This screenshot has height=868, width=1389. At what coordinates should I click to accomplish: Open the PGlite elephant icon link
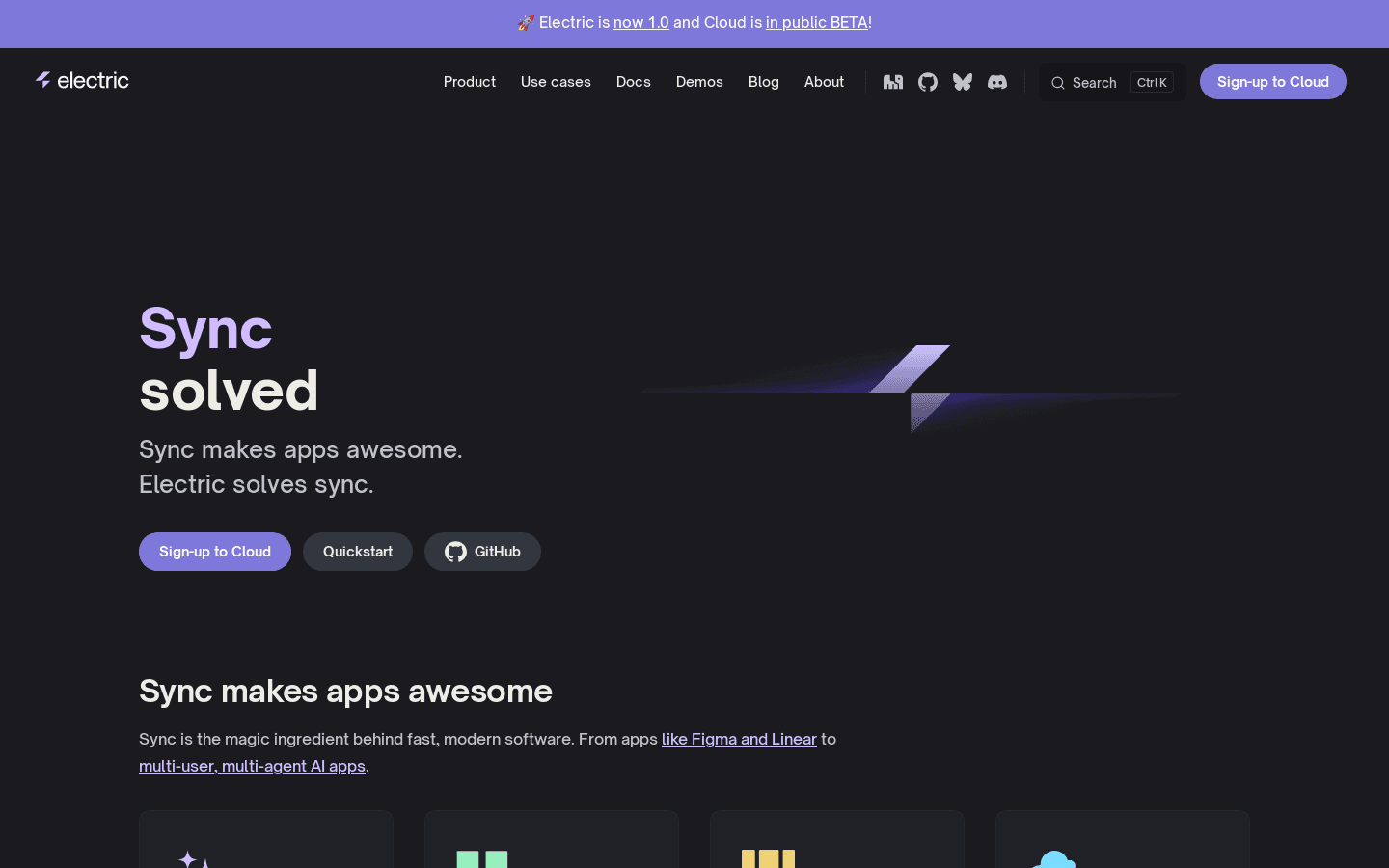(x=893, y=82)
